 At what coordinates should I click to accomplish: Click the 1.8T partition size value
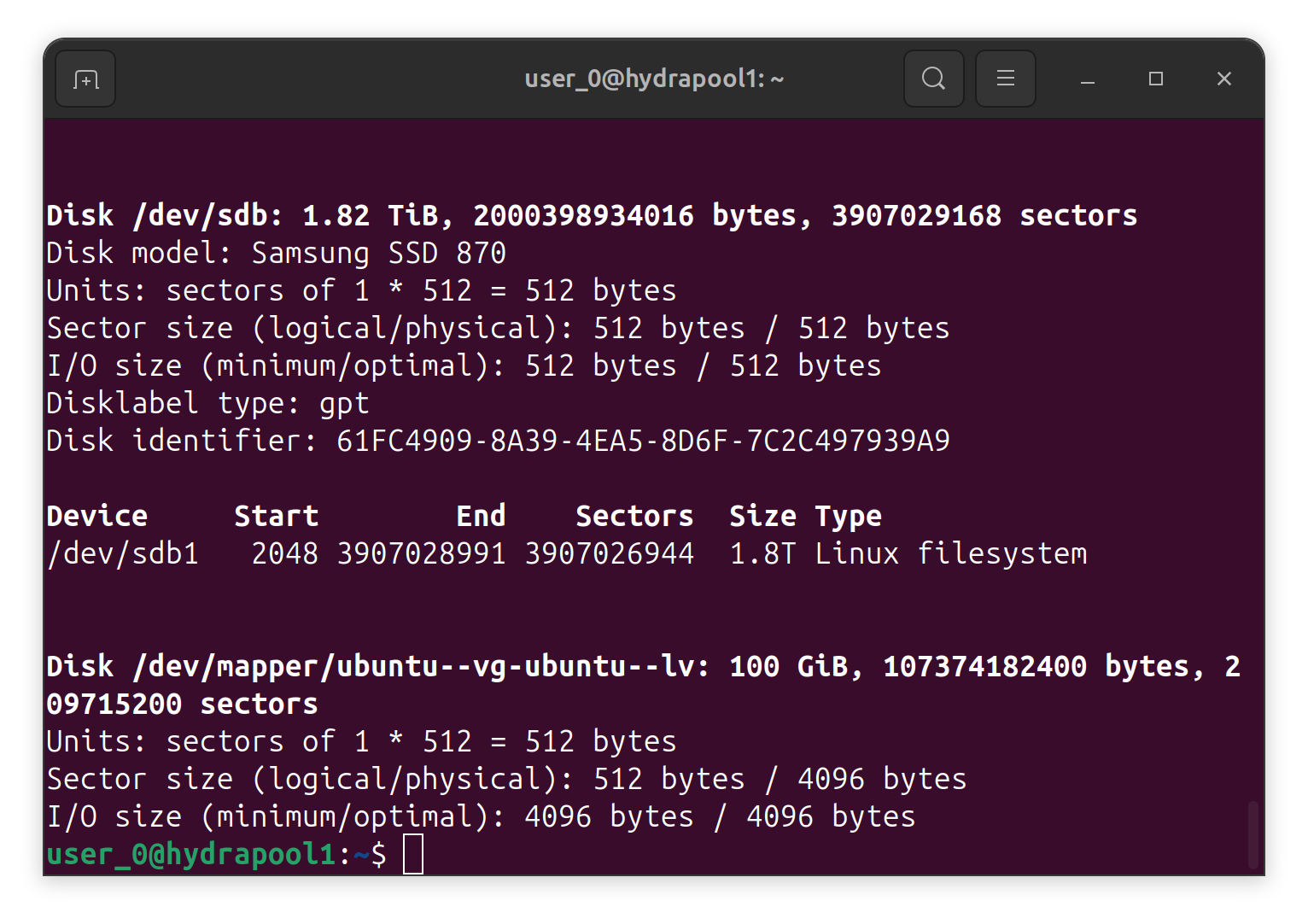tap(762, 553)
